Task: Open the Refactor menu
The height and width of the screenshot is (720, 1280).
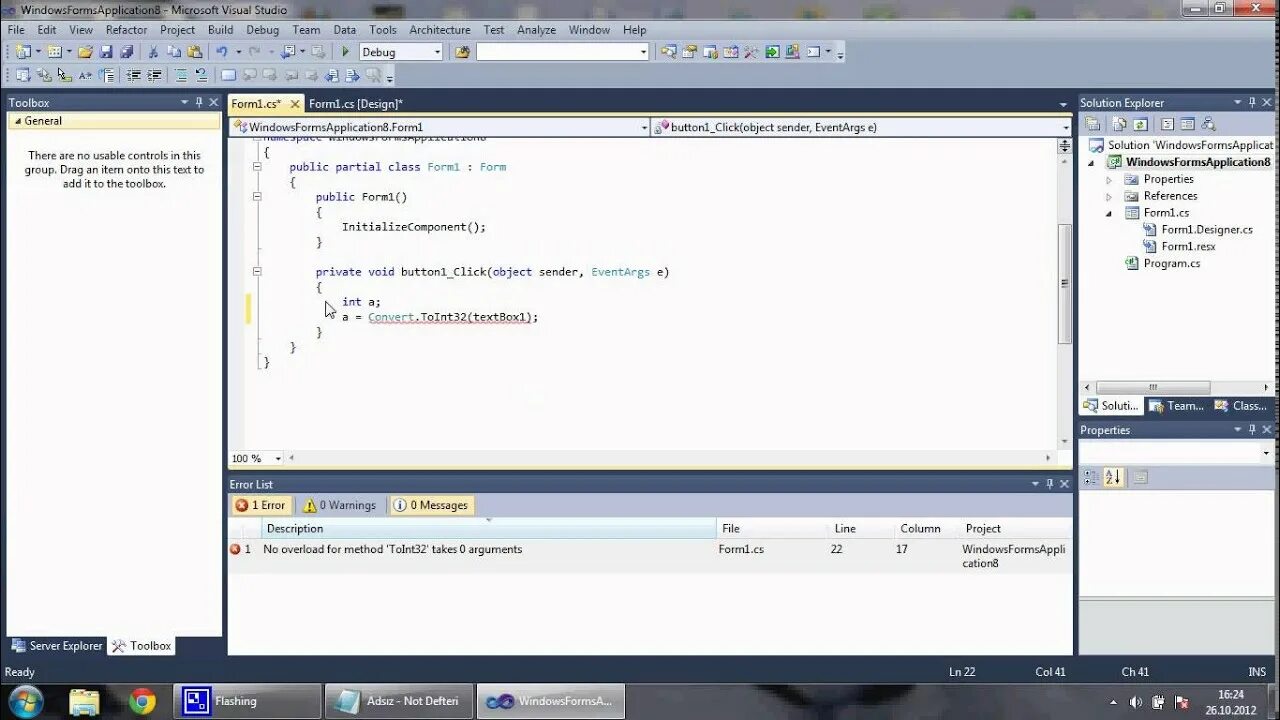Action: point(126,30)
